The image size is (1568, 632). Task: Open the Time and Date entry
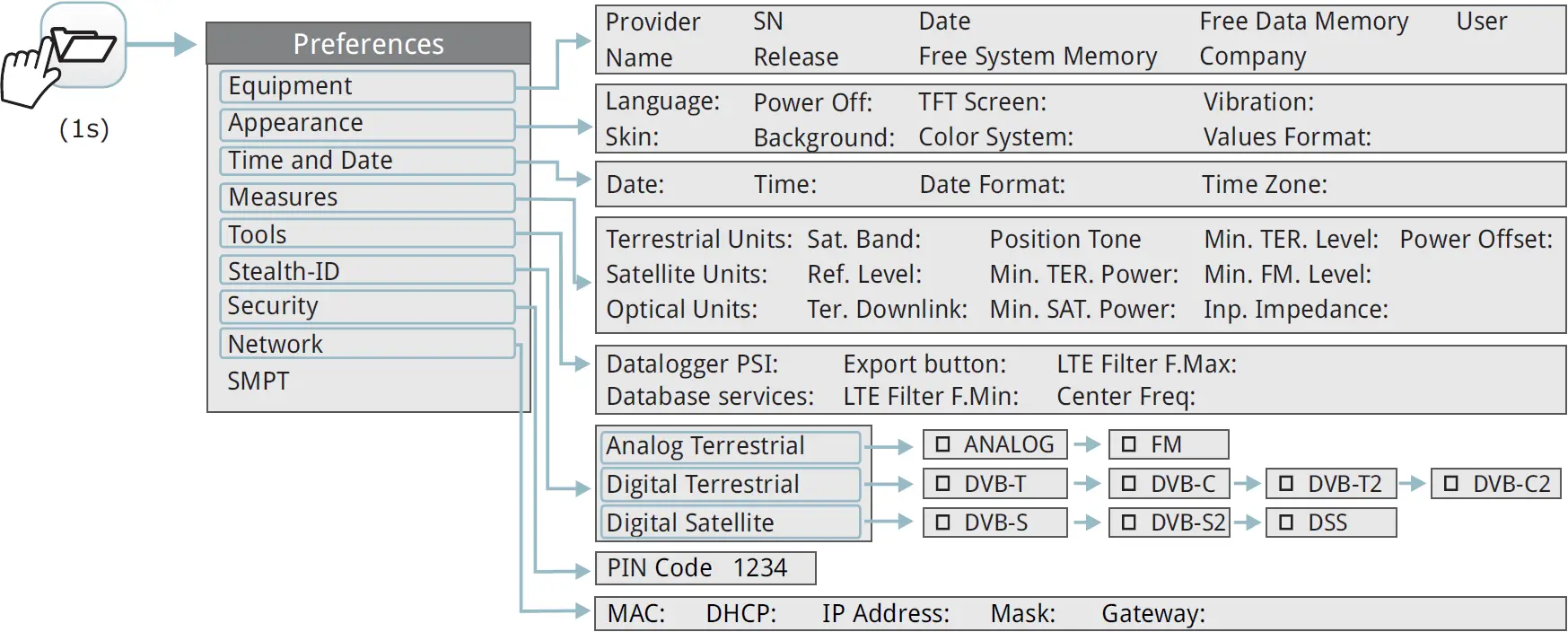[367, 161]
